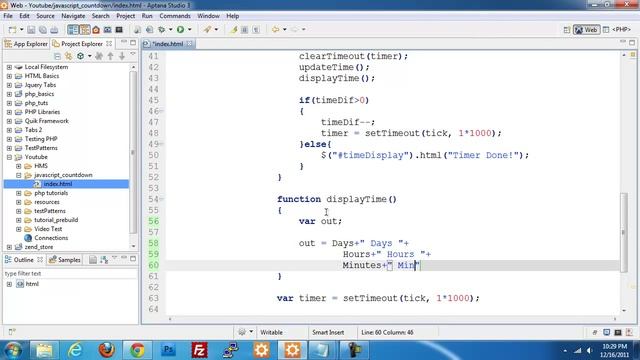Select the zend_store project
Image resolution: width=640 pixels, height=360 pixels.
pyautogui.click(x=39, y=247)
